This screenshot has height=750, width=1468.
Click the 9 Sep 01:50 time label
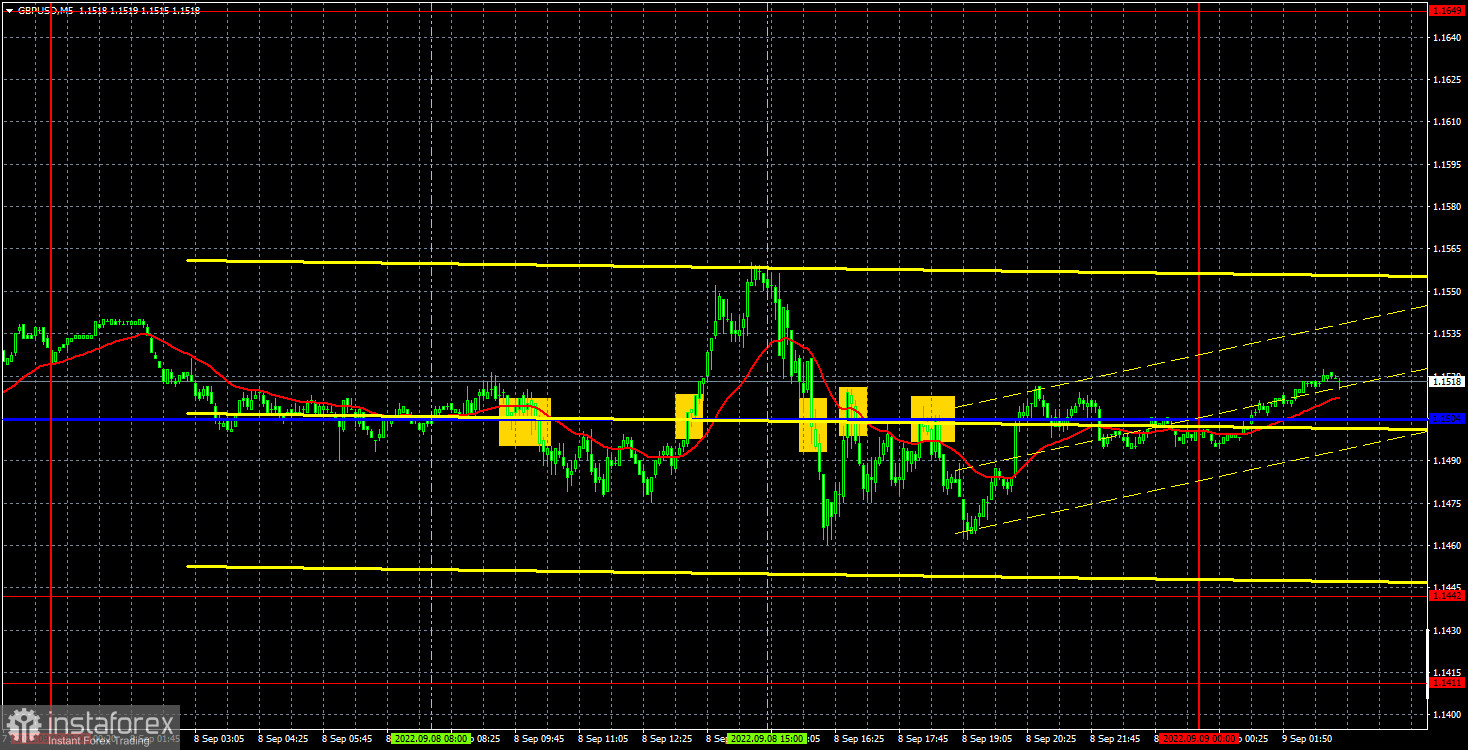tap(1306, 738)
